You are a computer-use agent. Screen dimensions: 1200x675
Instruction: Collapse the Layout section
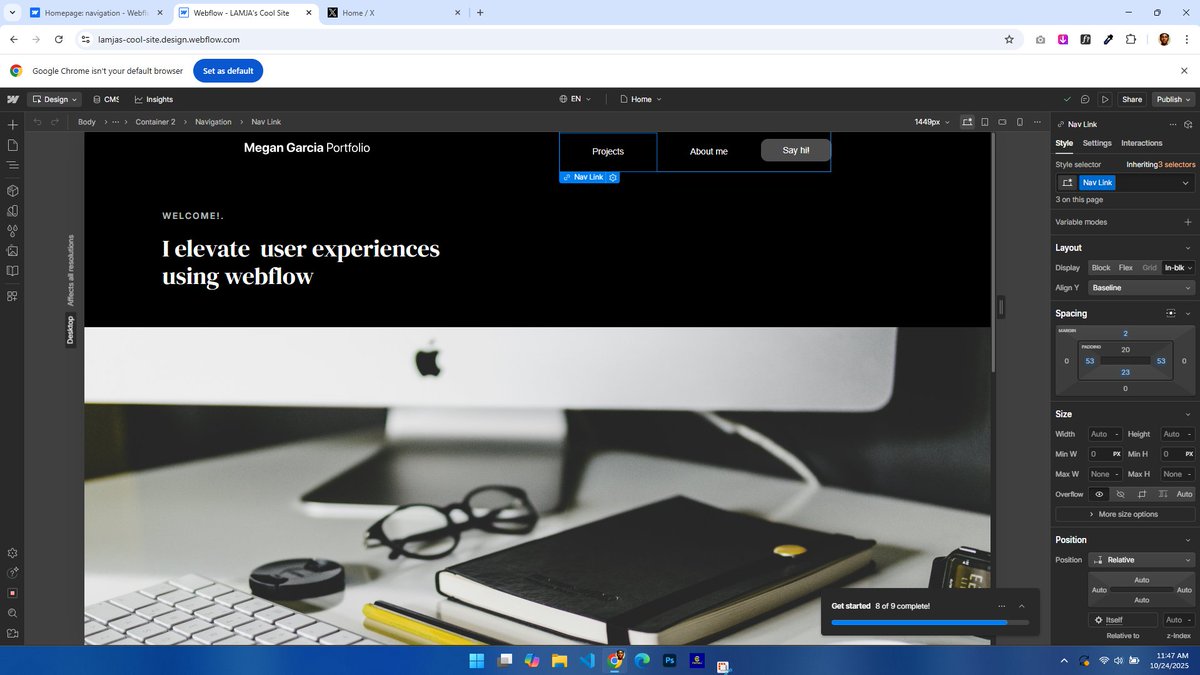1187,247
